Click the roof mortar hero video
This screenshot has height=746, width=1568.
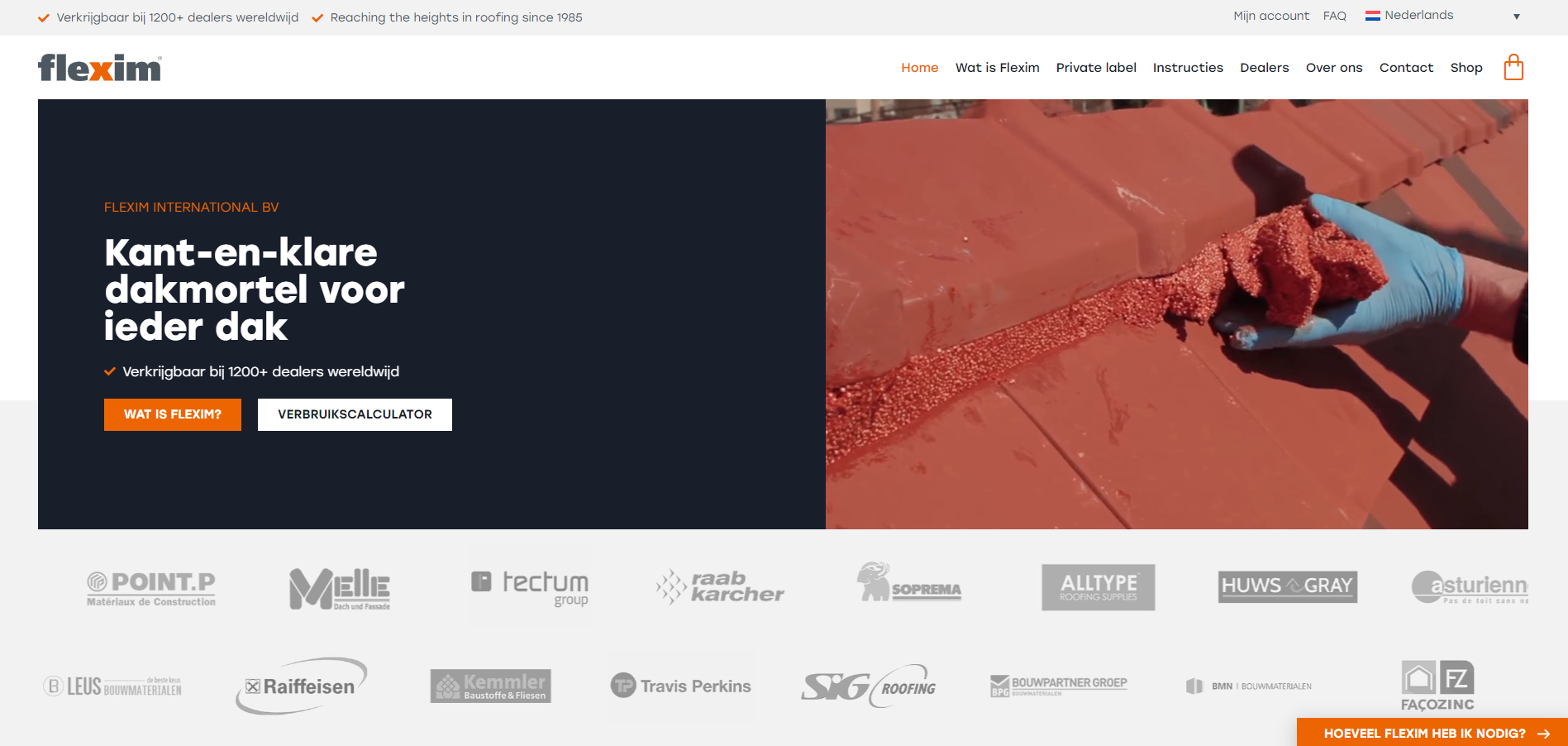[1176, 314]
